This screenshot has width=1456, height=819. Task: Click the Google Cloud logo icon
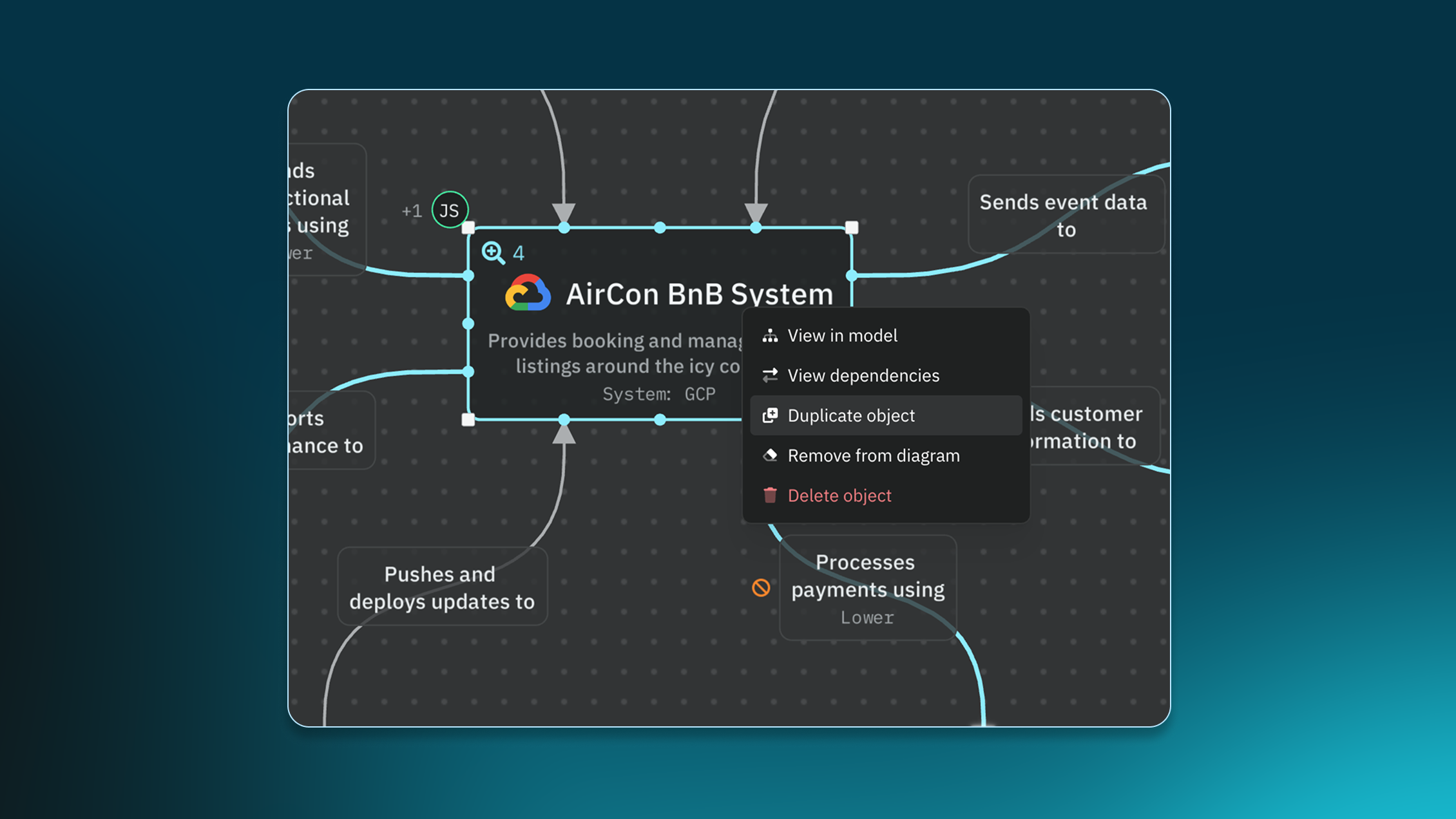(x=528, y=294)
